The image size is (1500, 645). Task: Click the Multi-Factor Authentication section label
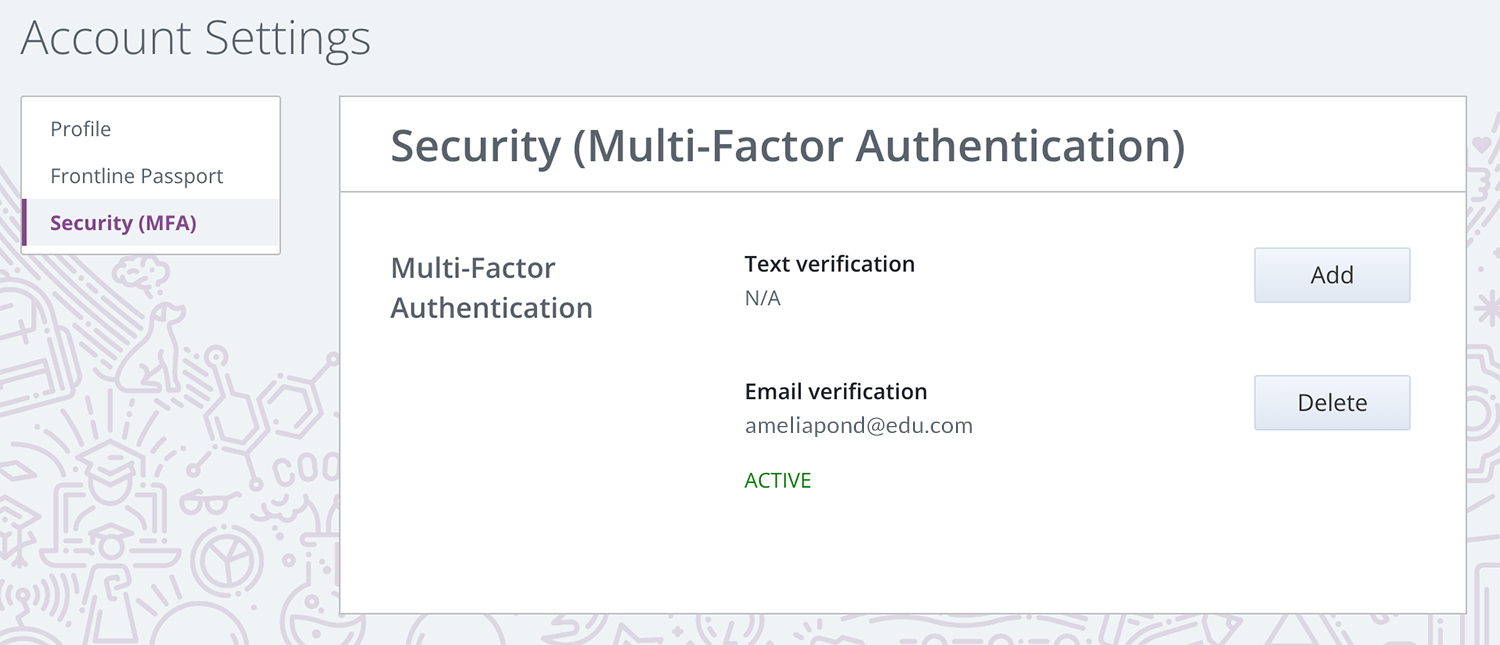coord(491,288)
